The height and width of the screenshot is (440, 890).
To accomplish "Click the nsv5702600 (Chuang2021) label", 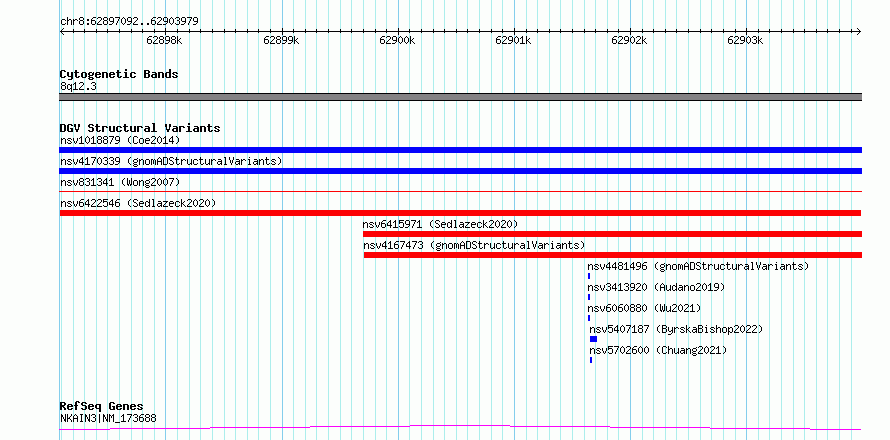I will (658, 350).
